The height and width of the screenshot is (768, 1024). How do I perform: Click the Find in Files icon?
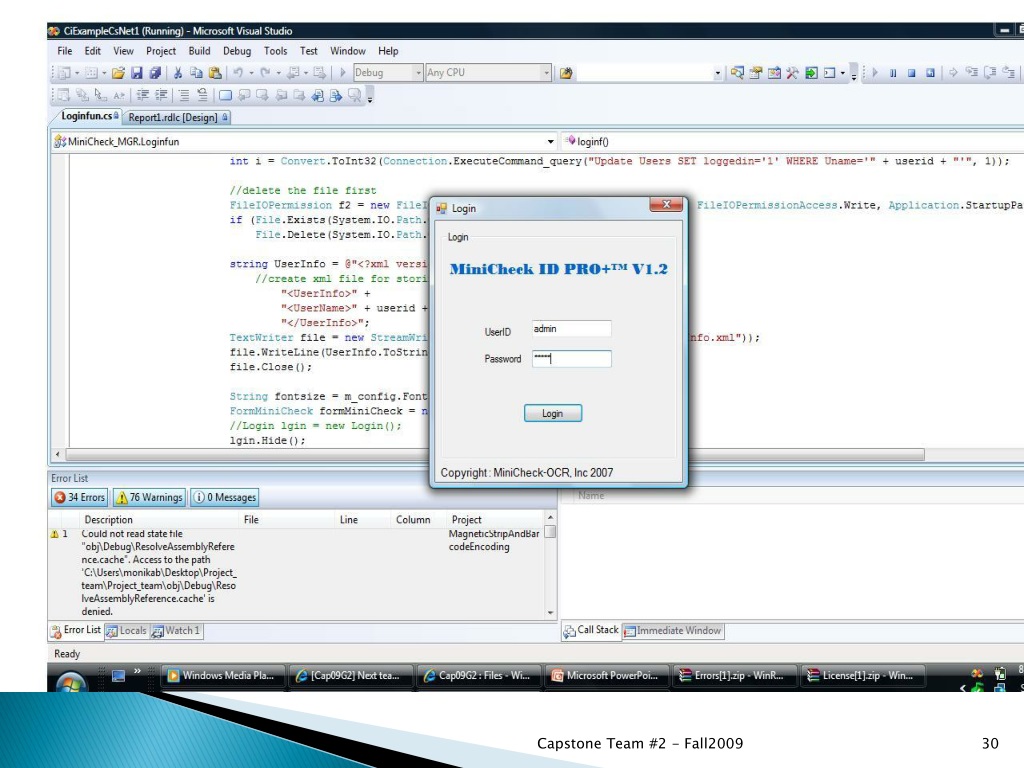(566, 73)
